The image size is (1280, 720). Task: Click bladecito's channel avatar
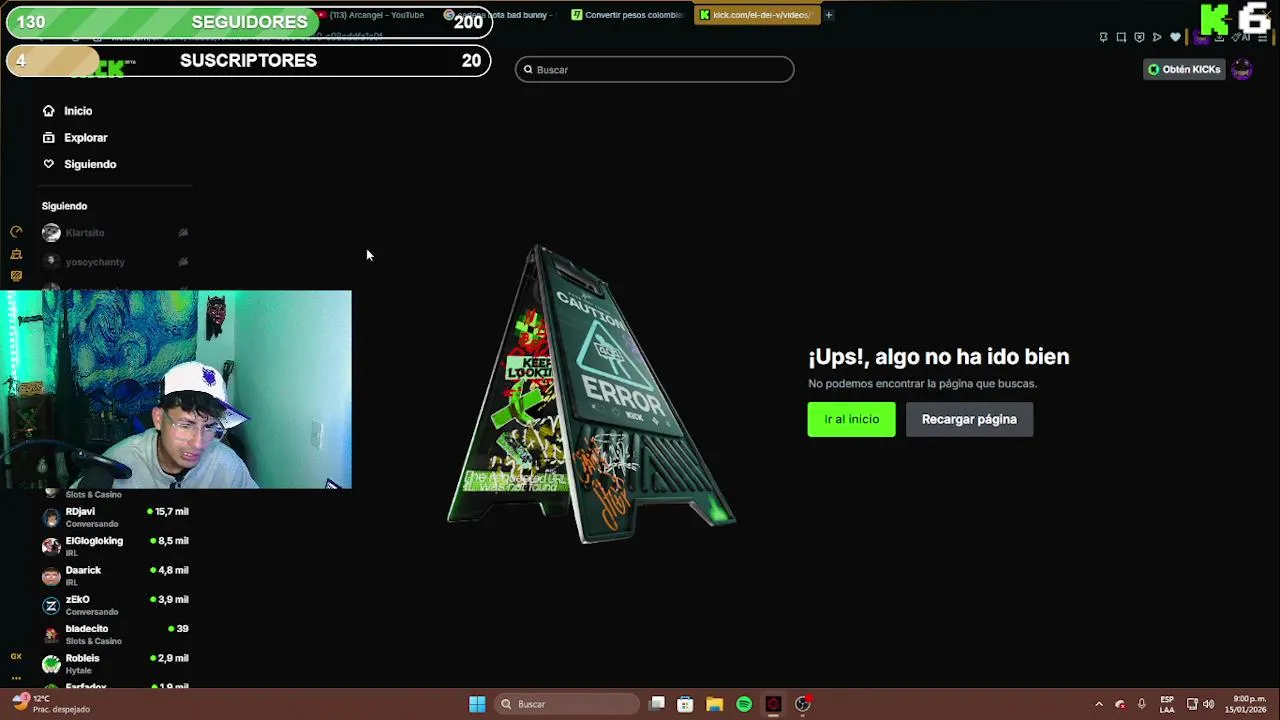point(51,634)
